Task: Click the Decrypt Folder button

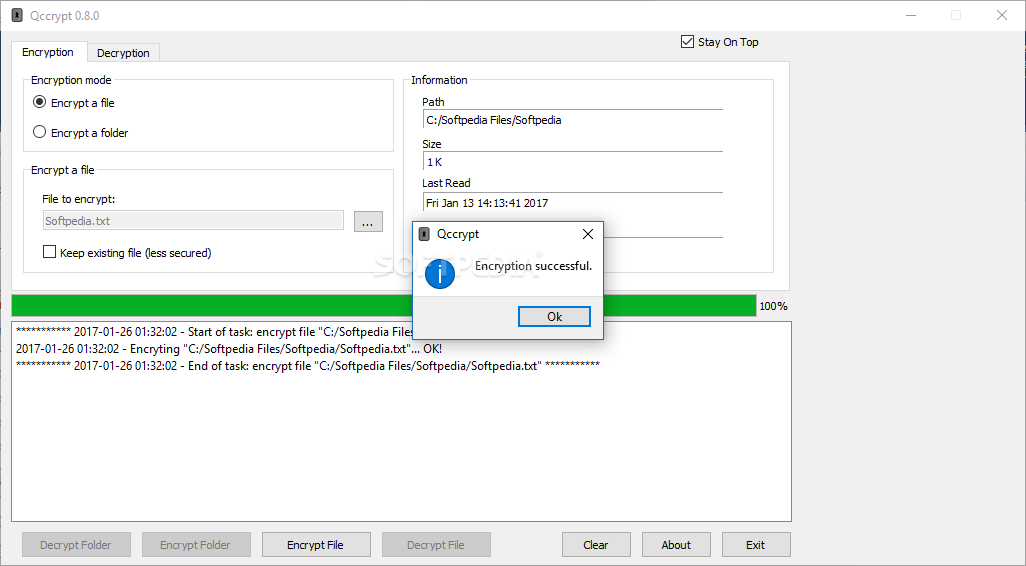Action: [76, 544]
